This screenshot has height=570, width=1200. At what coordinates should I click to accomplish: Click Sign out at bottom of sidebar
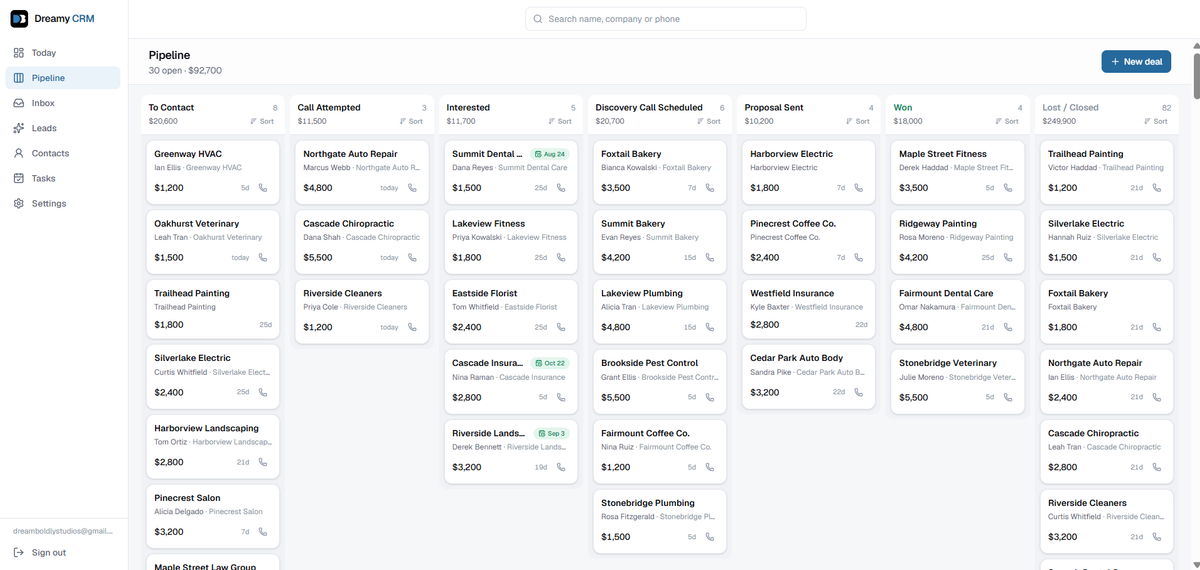point(64,552)
